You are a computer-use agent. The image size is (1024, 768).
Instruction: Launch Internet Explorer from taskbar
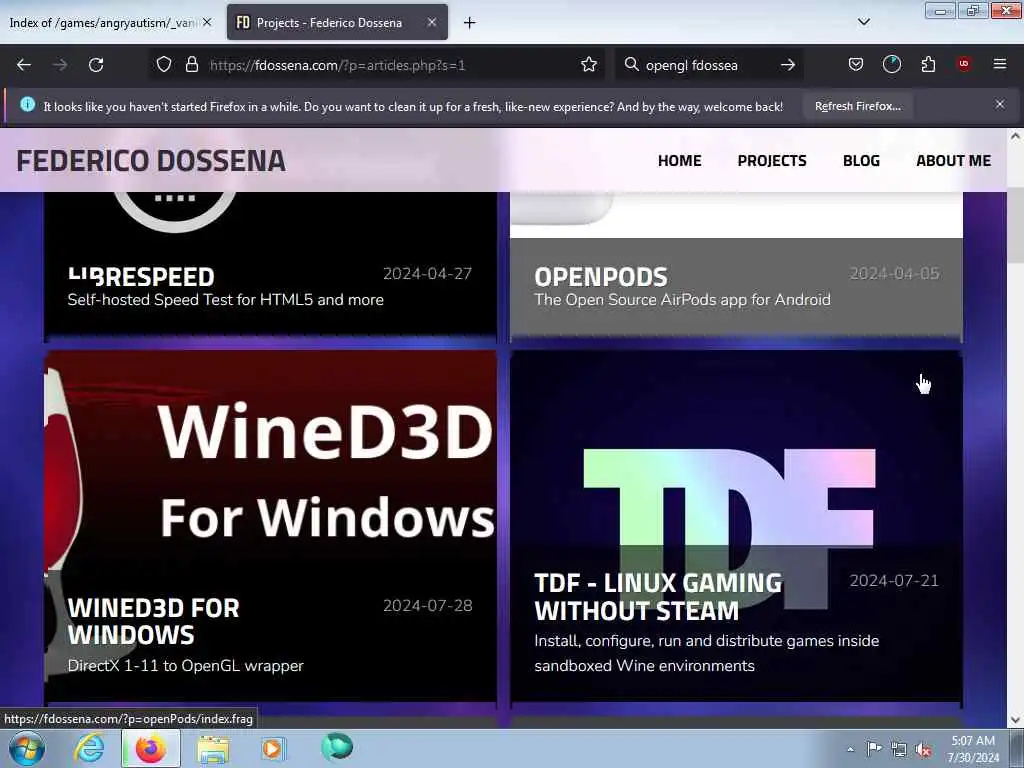point(89,748)
